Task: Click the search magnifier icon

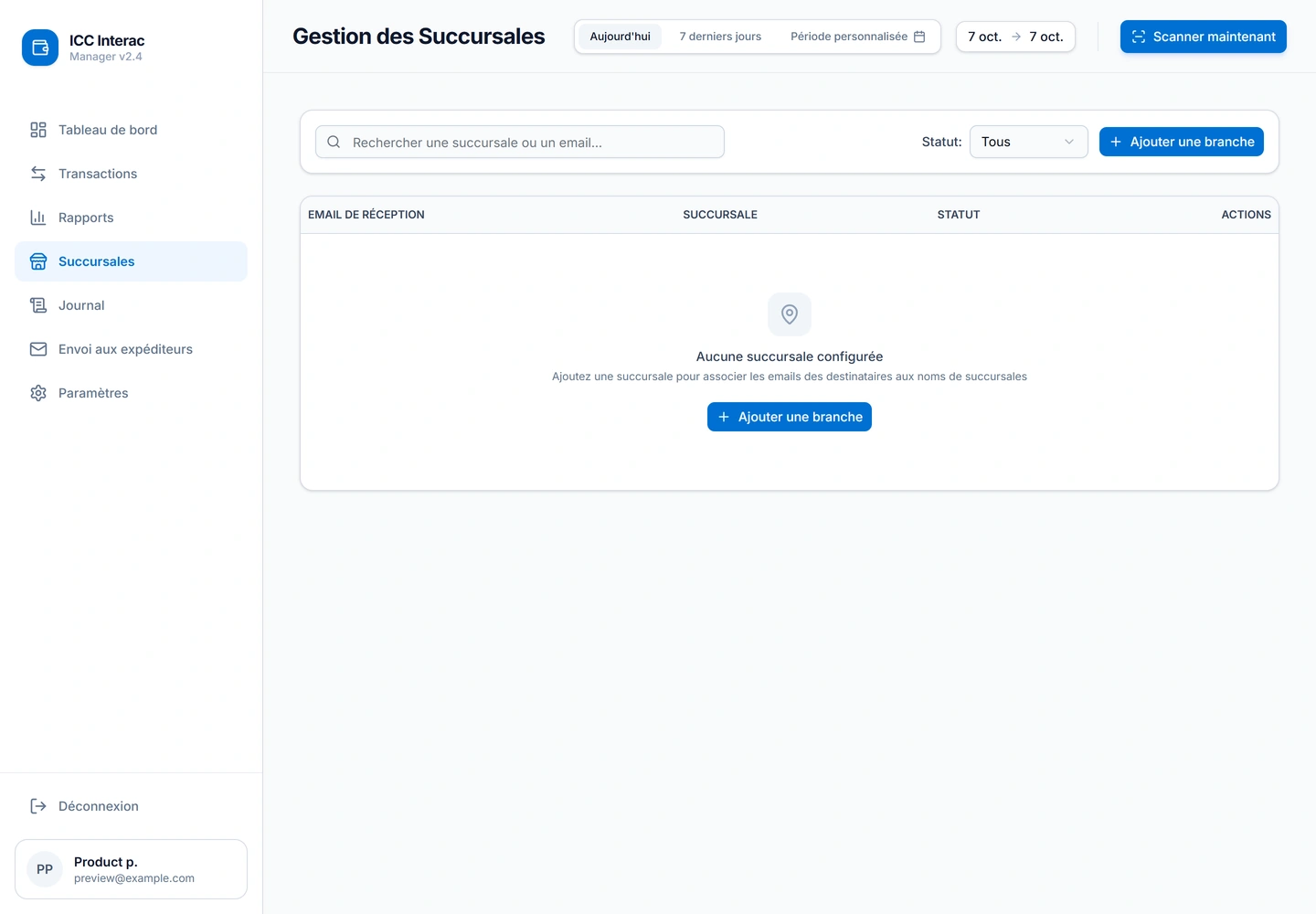Action: [x=334, y=142]
